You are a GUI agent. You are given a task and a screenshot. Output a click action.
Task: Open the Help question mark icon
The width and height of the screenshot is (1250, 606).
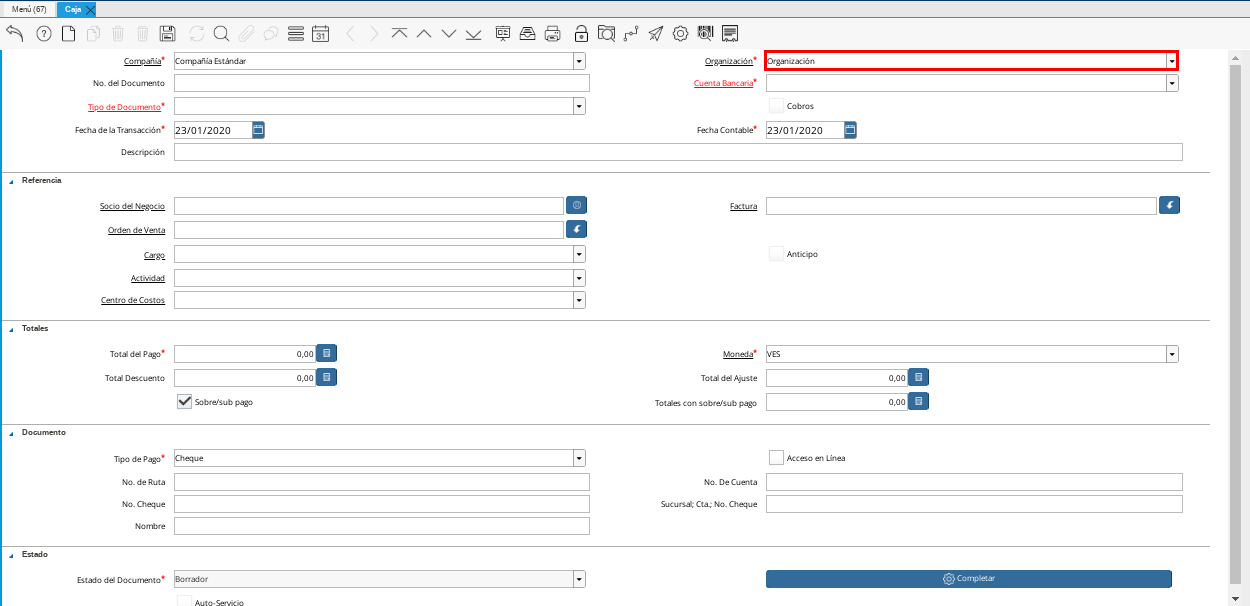pos(43,33)
